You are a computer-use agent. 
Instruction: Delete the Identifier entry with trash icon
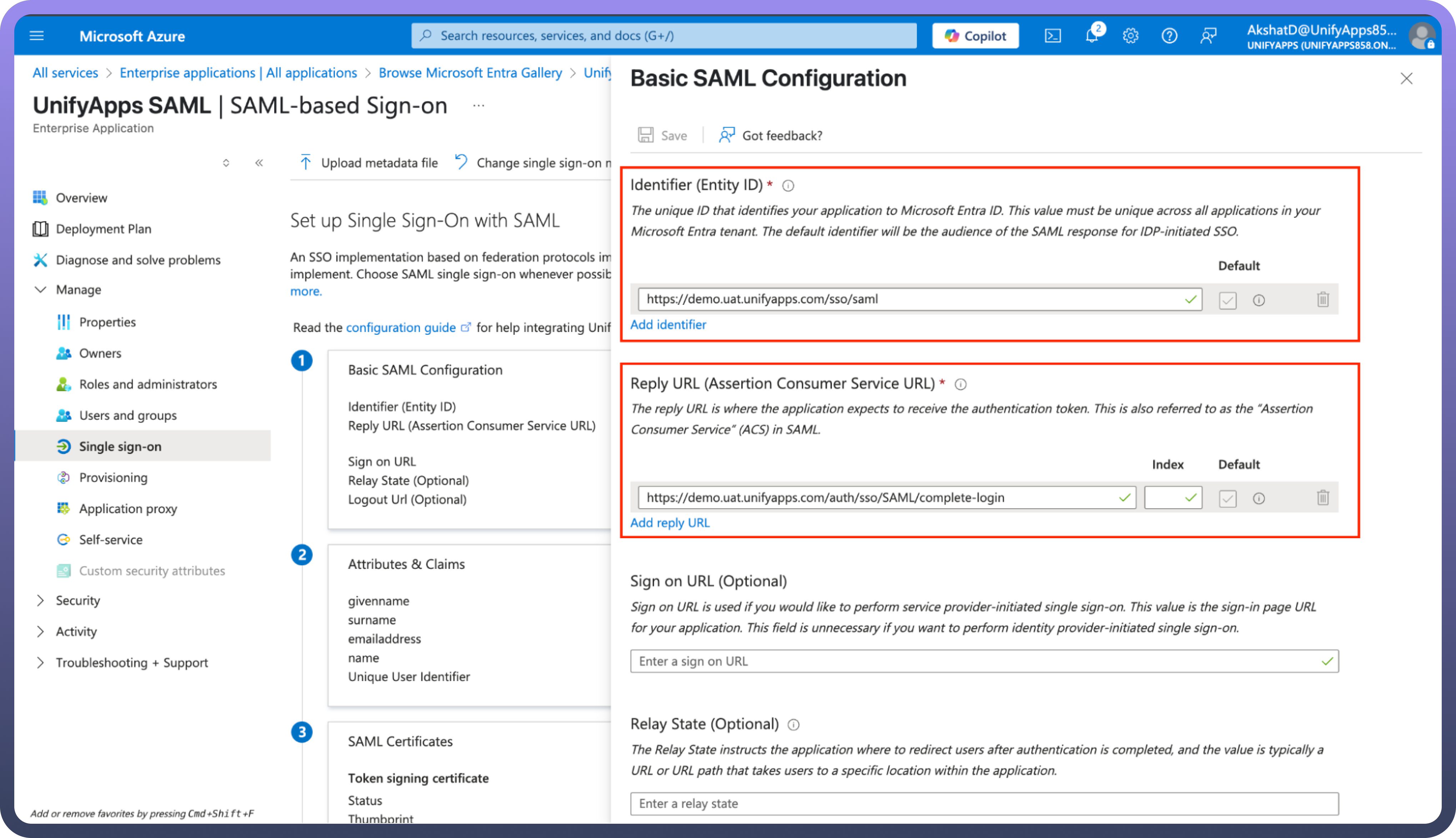1322,299
